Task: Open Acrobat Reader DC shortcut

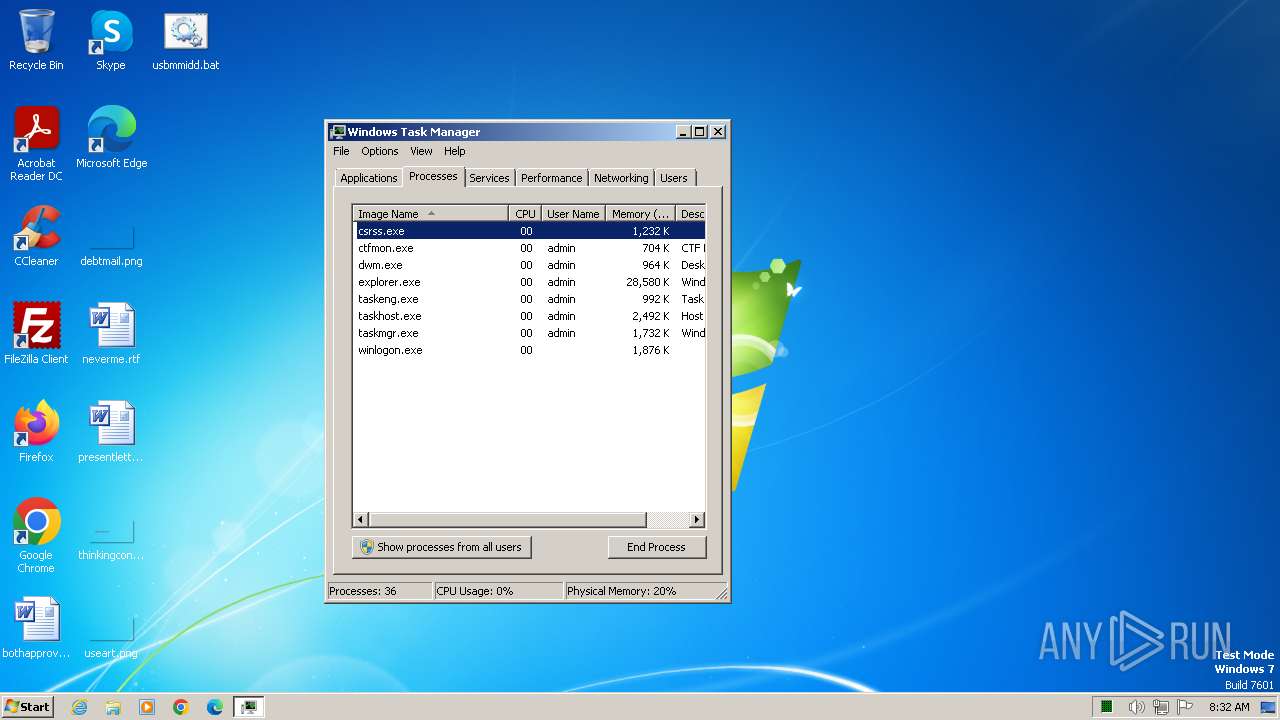Action: pyautogui.click(x=36, y=143)
